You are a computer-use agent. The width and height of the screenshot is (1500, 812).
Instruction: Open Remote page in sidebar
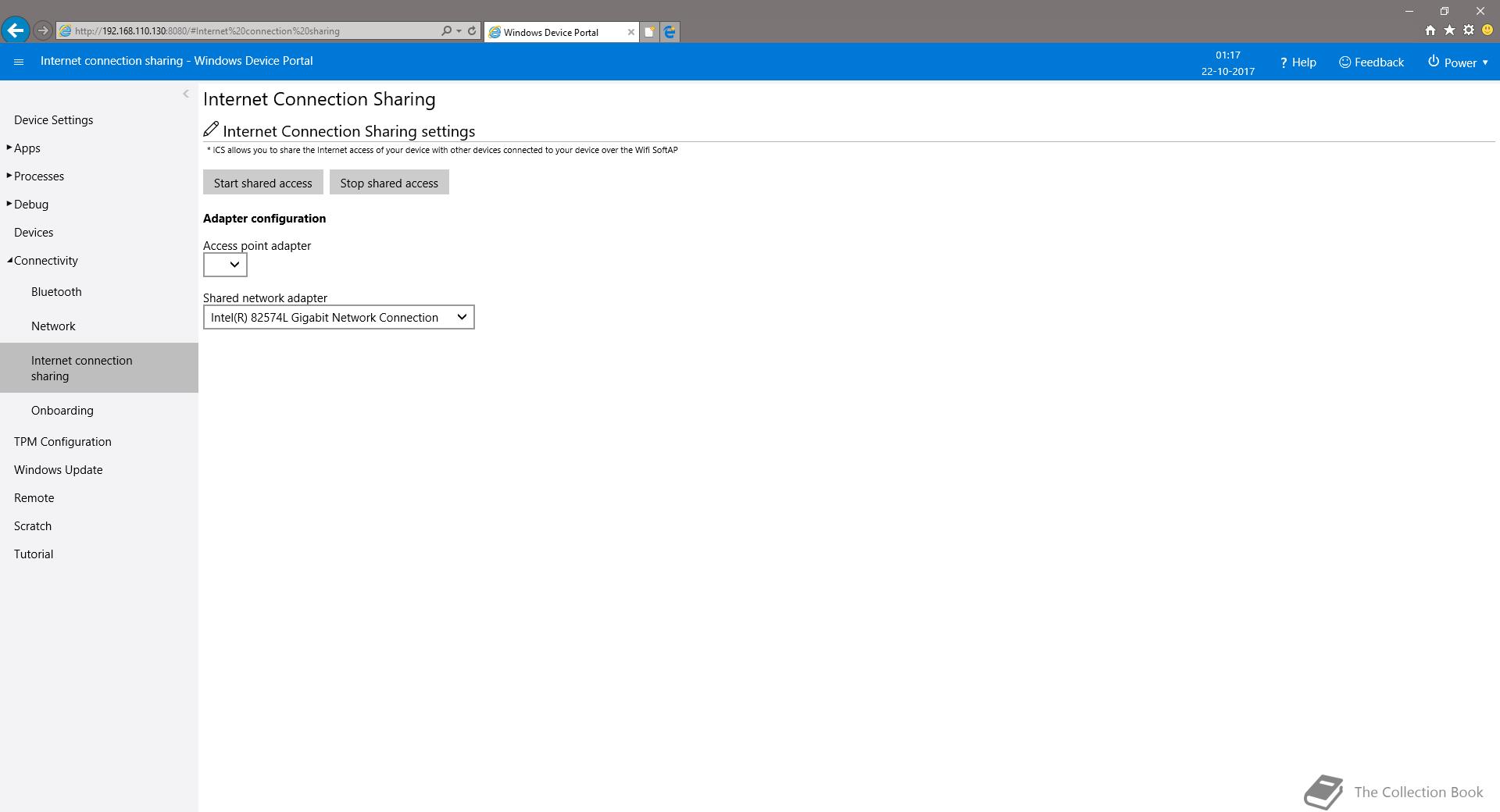[34, 498]
